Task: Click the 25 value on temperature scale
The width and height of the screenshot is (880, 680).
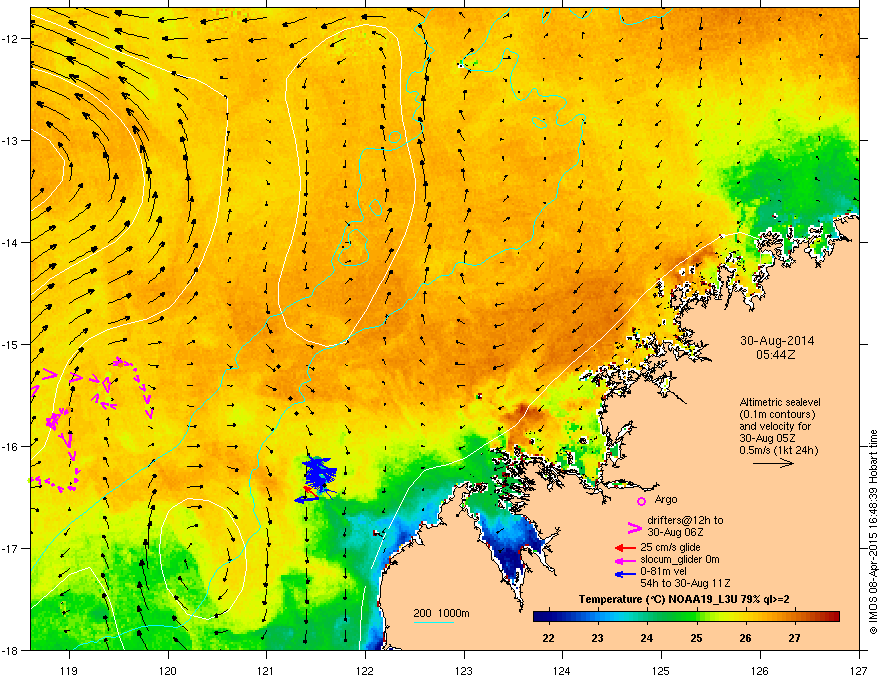Action: 696,638
